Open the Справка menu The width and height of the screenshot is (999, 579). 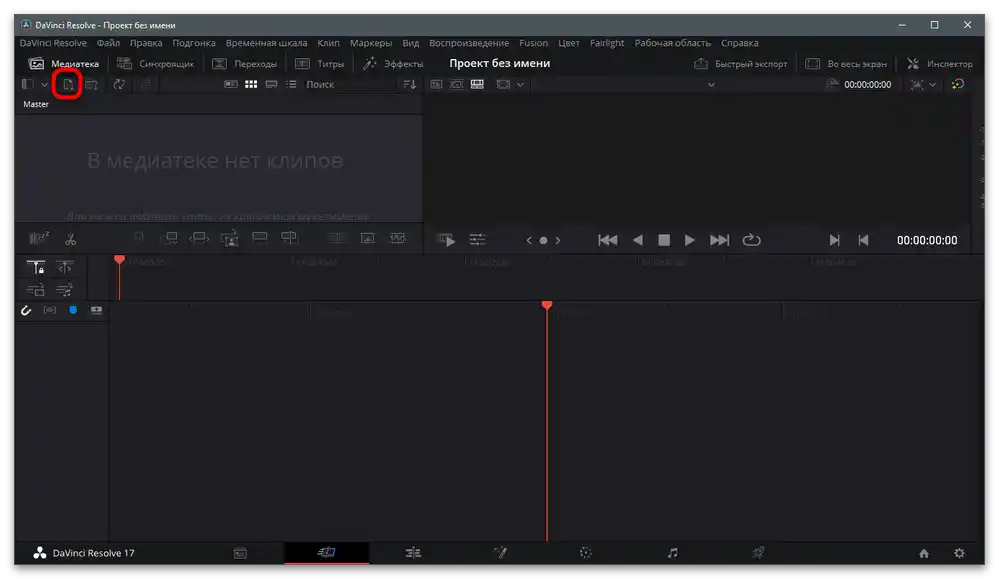click(740, 43)
